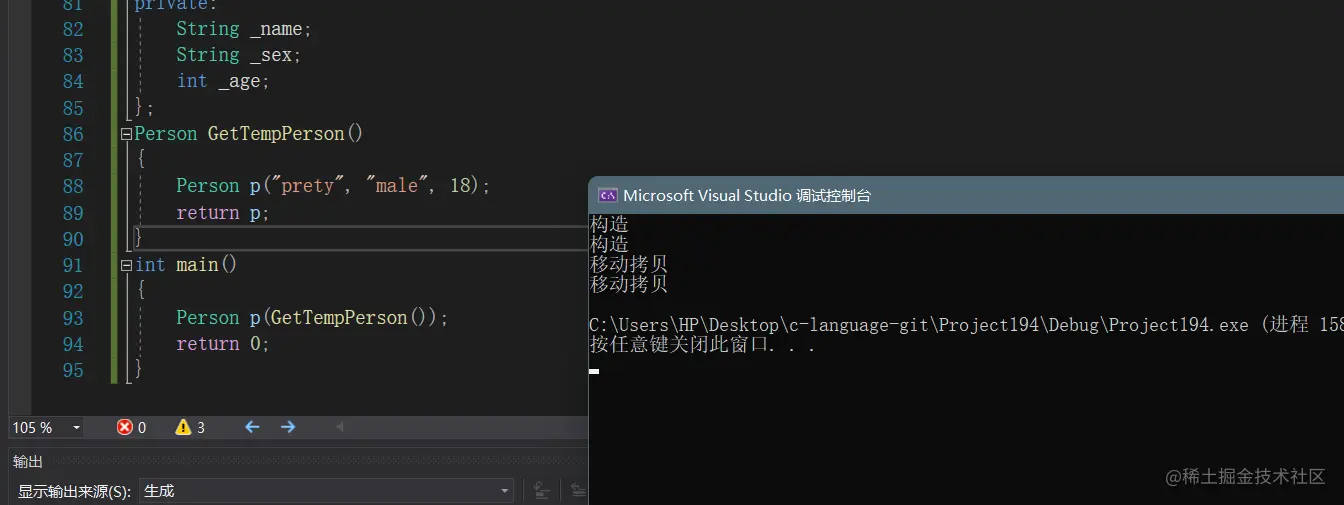
Task: Click the first disabled output toolbar icon
Action: pyautogui.click(x=541, y=490)
